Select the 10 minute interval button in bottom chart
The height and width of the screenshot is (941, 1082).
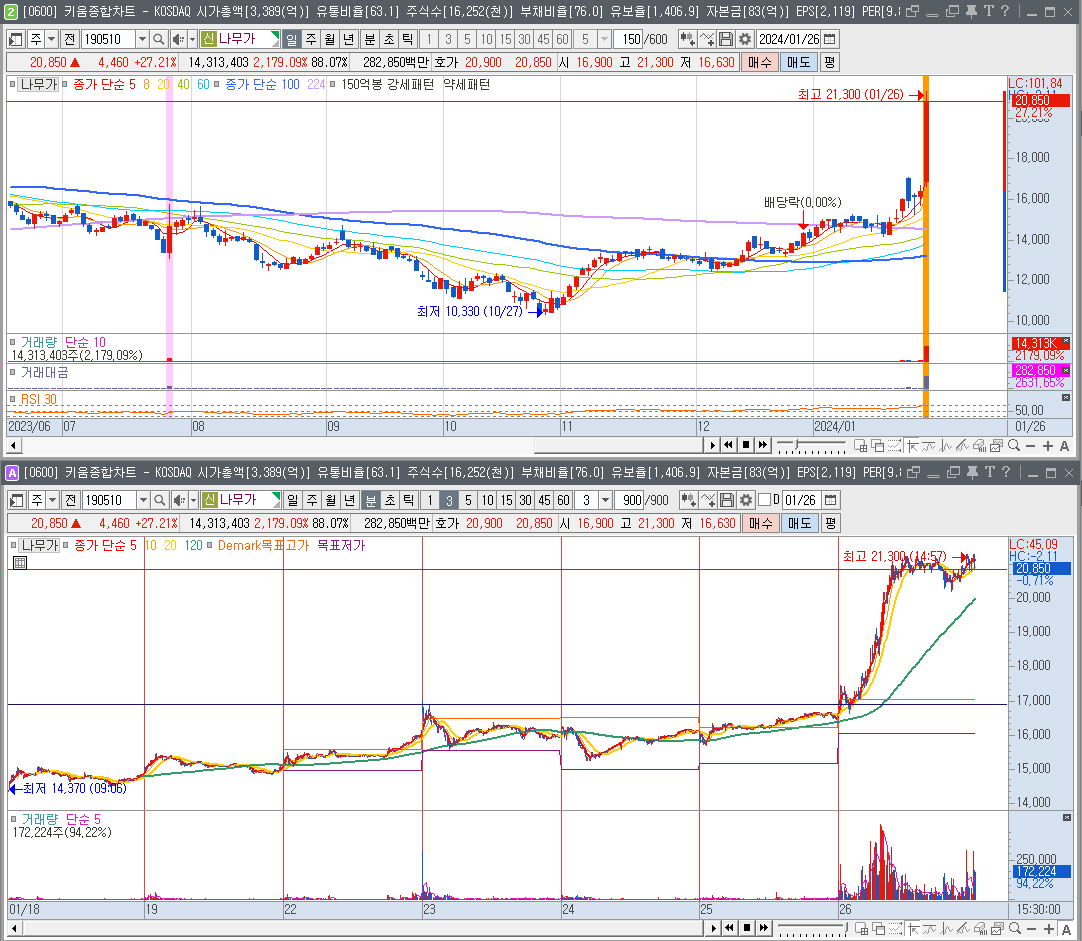click(488, 500)
